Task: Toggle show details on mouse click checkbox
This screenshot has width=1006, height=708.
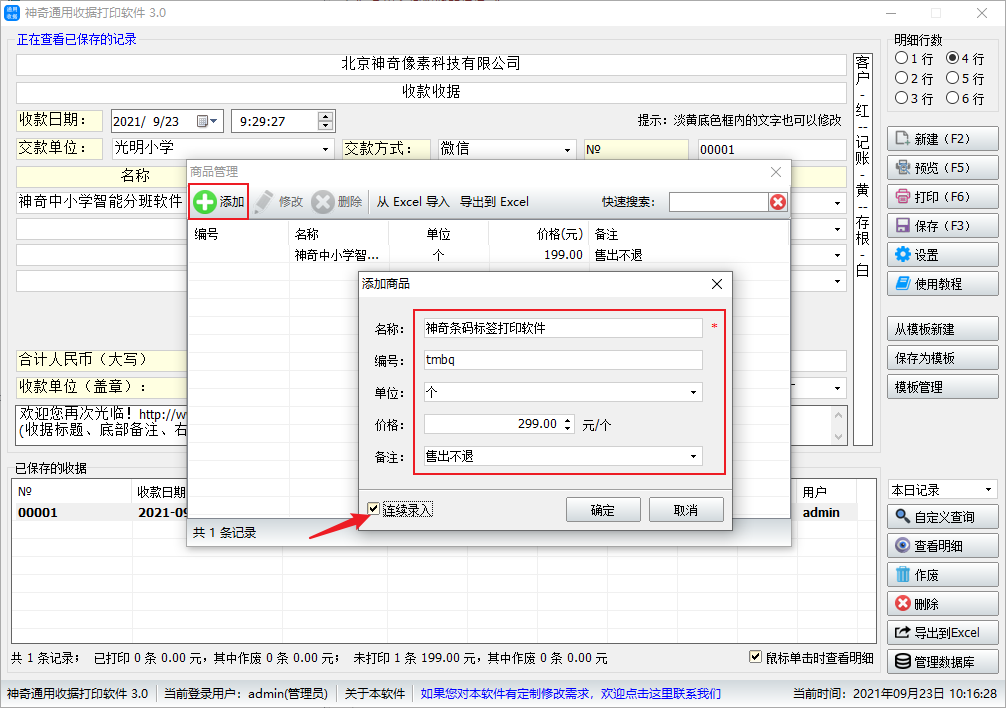Action: (757, 657)
